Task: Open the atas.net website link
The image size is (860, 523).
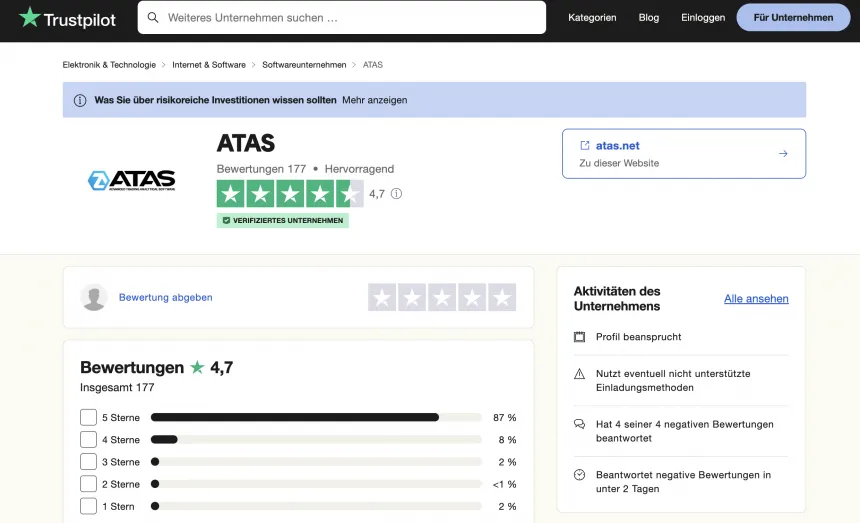Action: 618,146
